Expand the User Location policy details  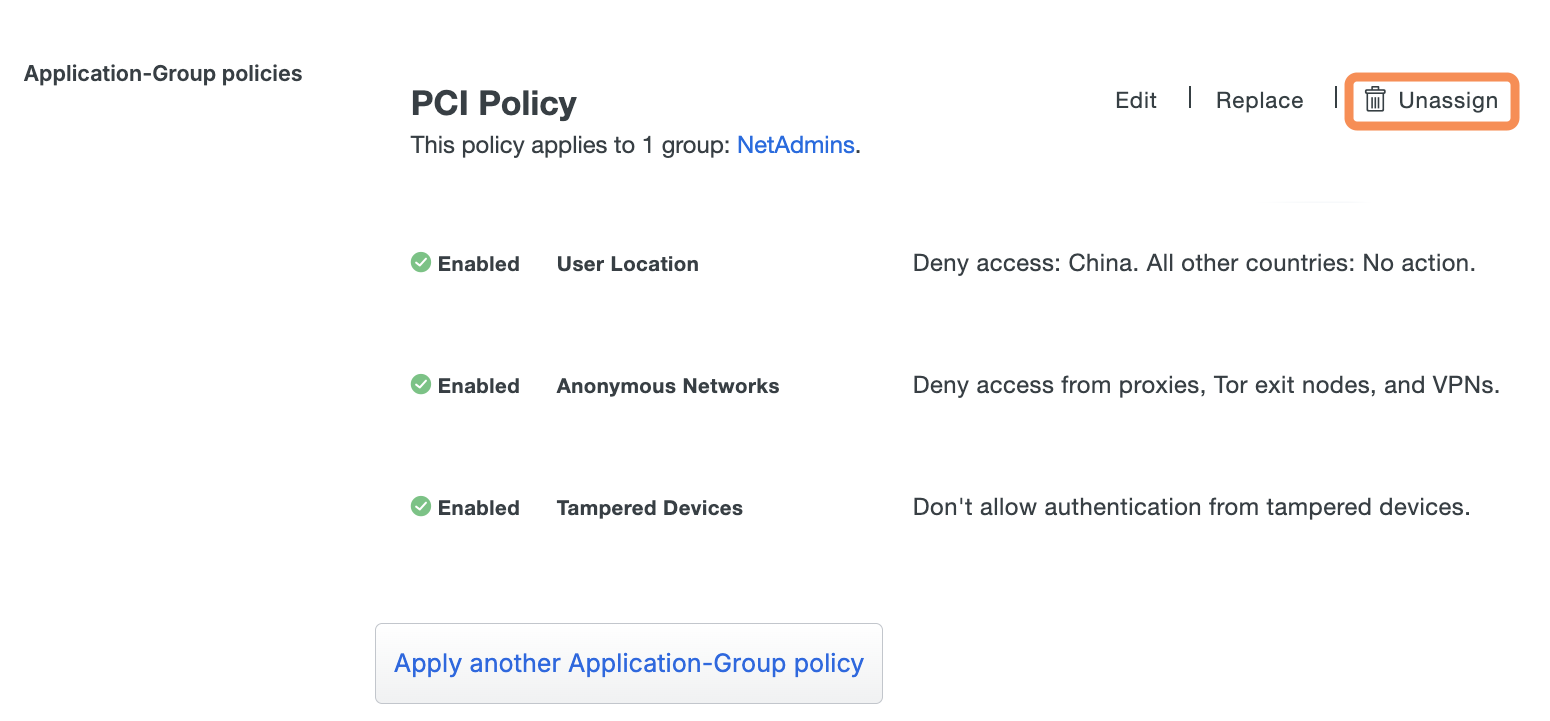point(627,263)
